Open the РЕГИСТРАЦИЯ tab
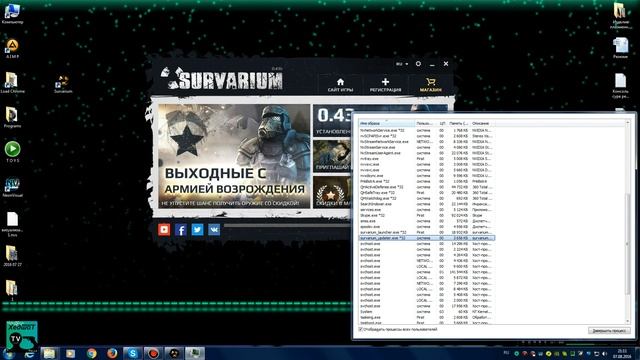The image size is (640, 360). point(385,85)
